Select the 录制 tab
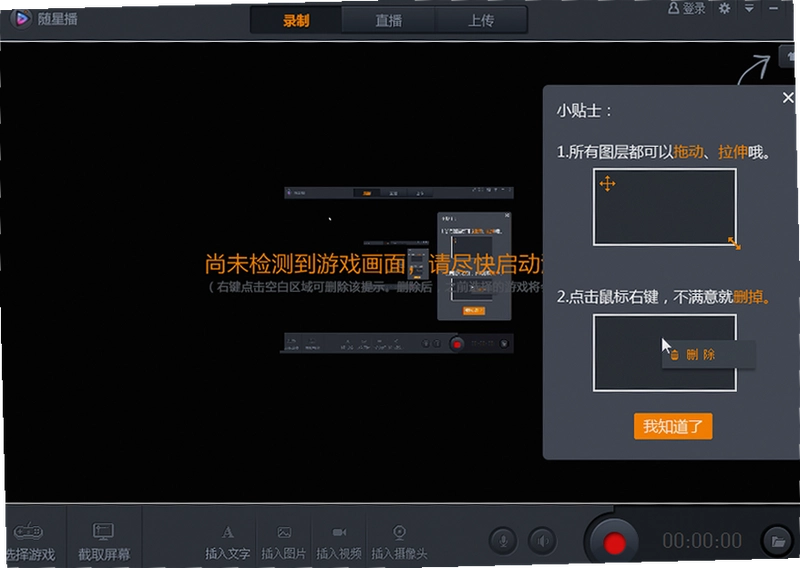The height and width of the screenshot is (568, 800). tap(296, 20)
